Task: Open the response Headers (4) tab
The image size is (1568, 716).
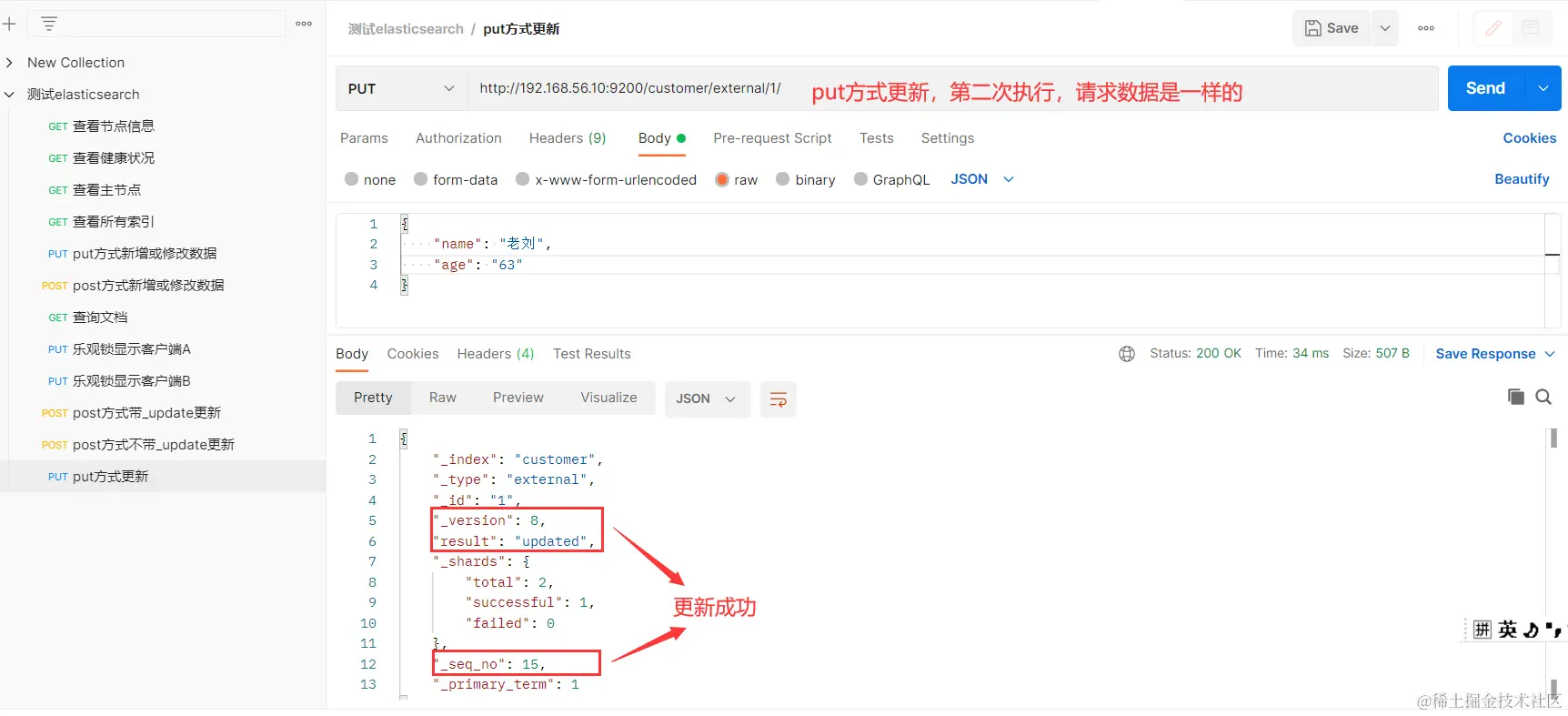Action: click(496, 354)
